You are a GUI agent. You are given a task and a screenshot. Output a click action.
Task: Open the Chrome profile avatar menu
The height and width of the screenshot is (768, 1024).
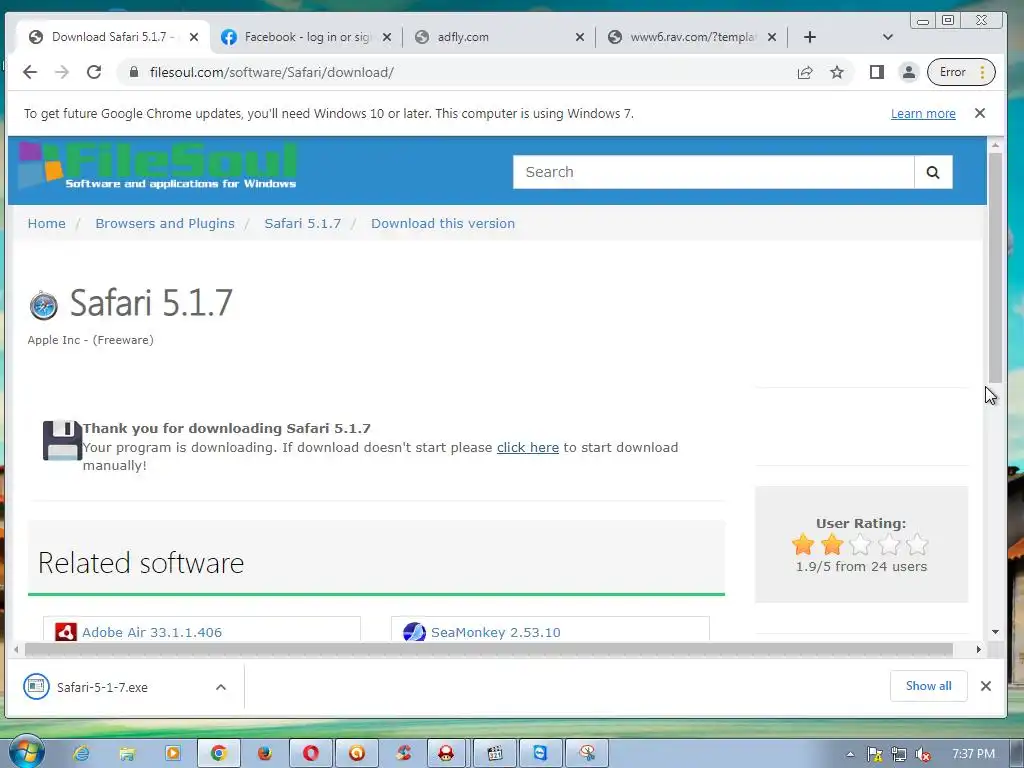pos(908,72)
